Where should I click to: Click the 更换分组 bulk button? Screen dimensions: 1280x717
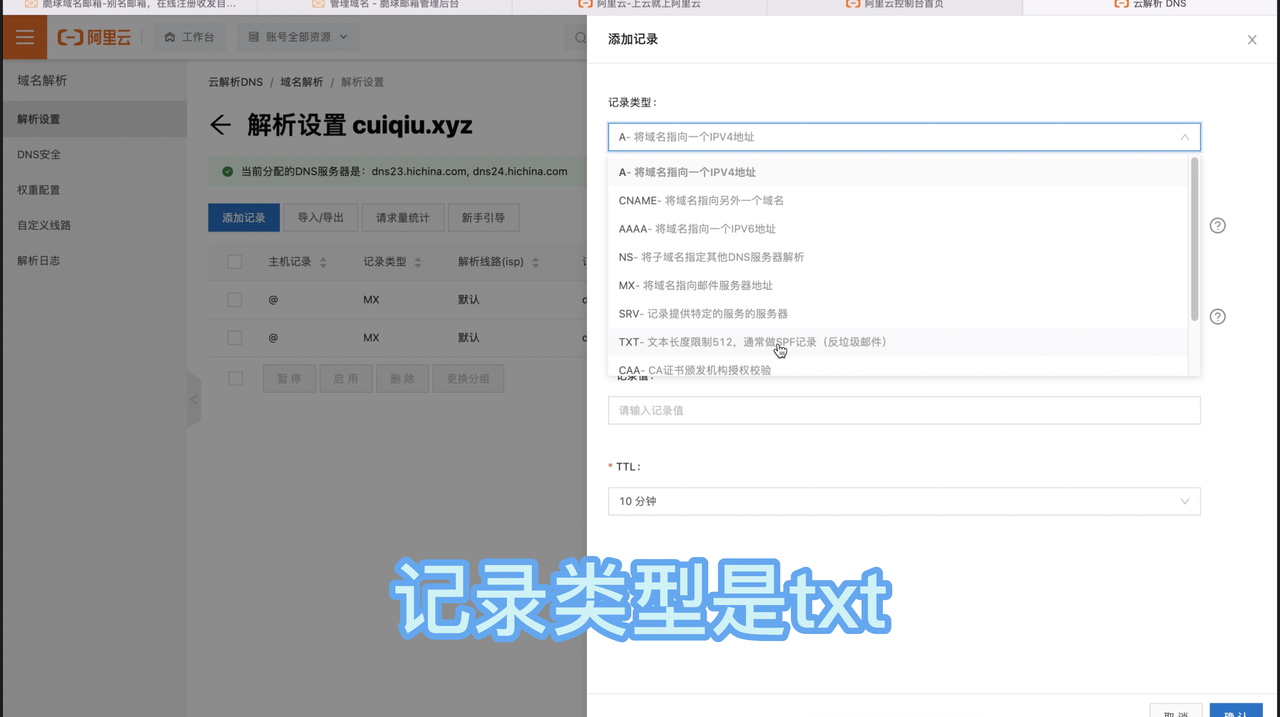[x=469, y=379]
